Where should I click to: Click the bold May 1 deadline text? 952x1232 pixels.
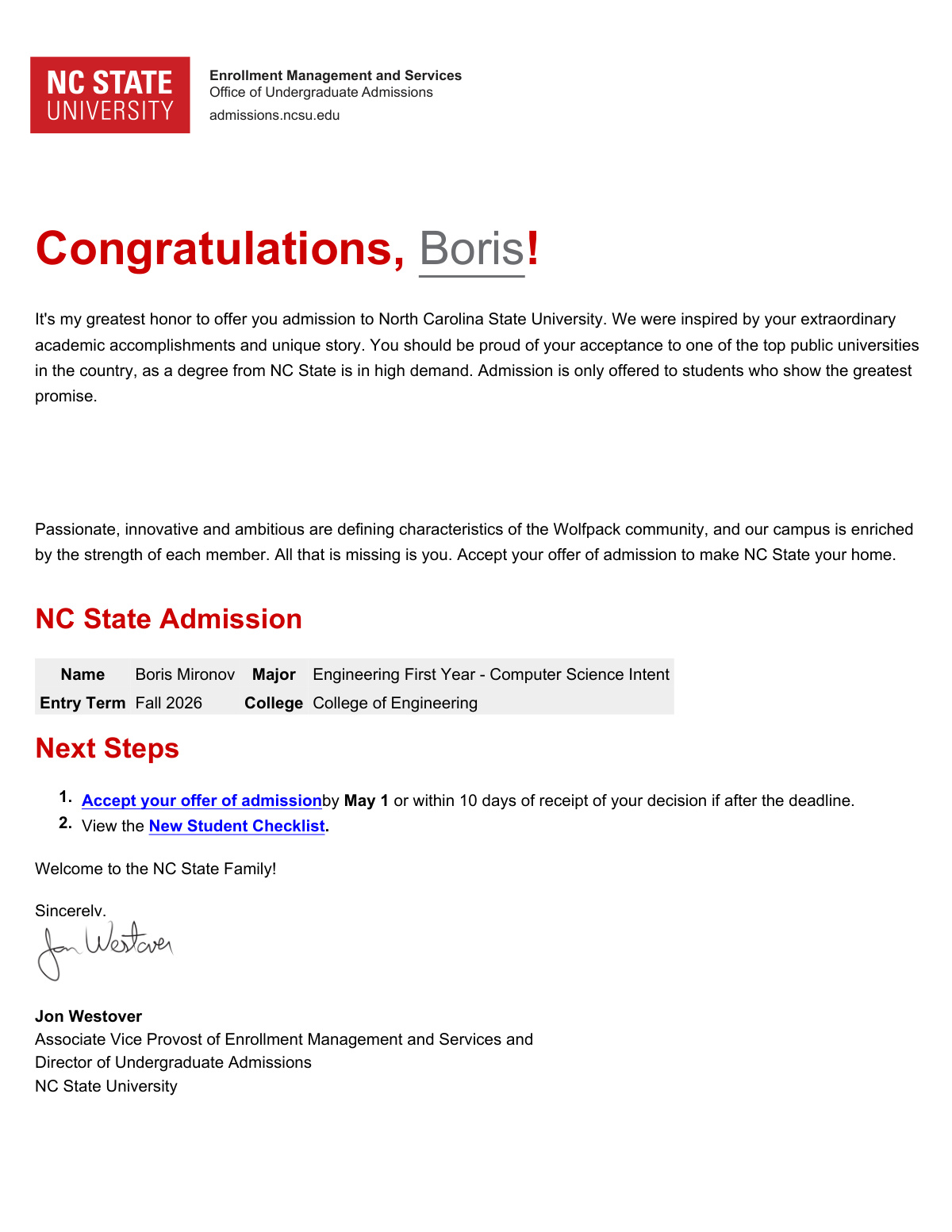[x=367, y=800]
